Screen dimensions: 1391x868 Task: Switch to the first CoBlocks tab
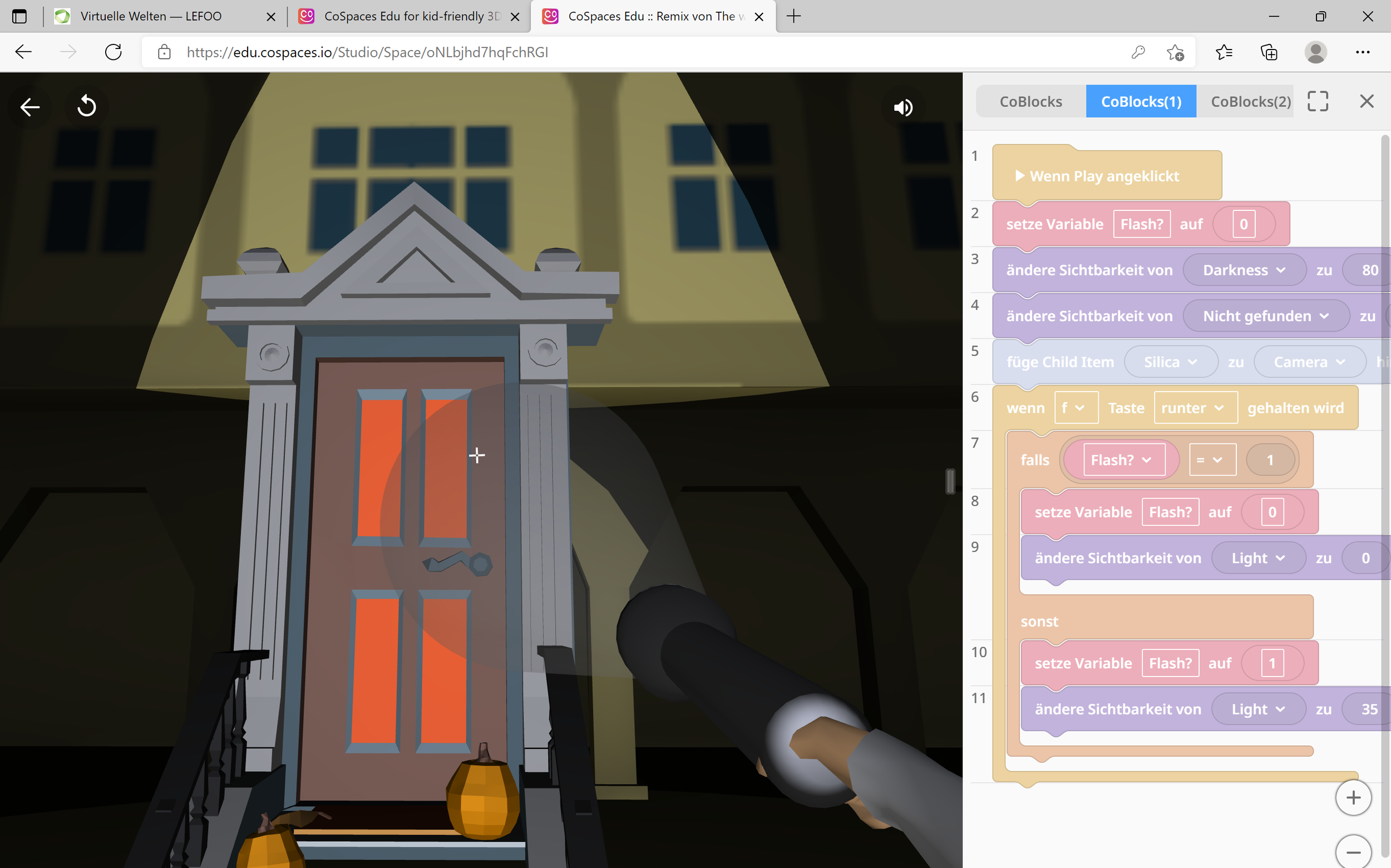click(1030, 102)
